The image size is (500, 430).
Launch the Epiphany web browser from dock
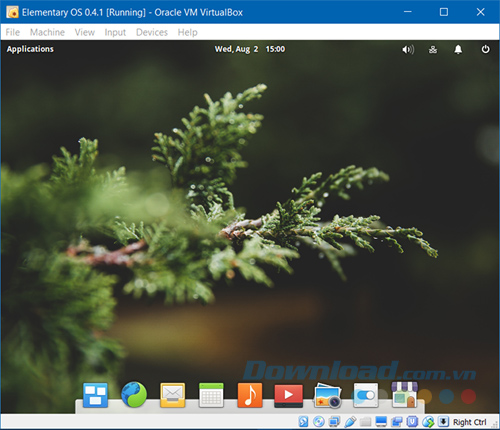pos(134,395)
